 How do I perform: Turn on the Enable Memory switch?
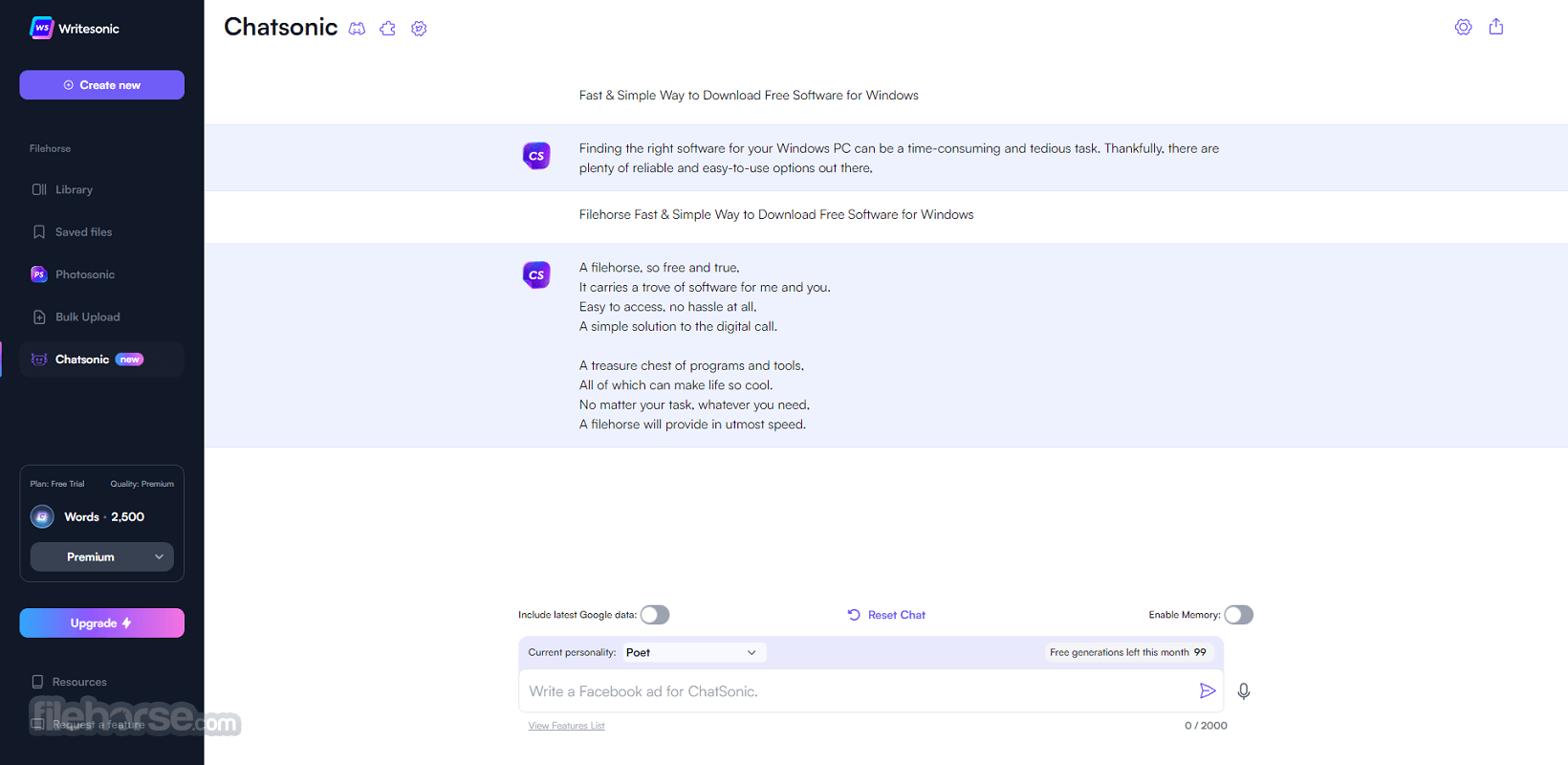pos(1238,615)
